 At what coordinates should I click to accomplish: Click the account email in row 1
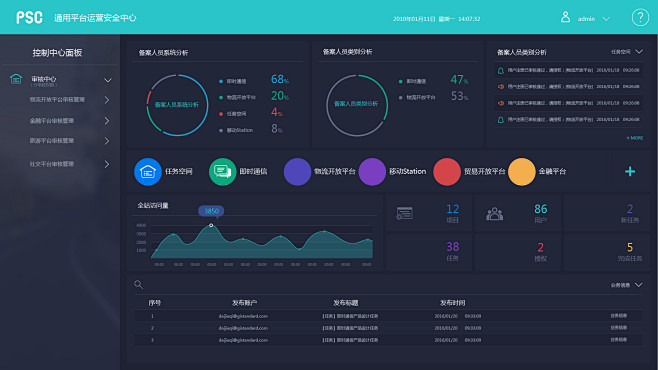[x=243, y=316]
